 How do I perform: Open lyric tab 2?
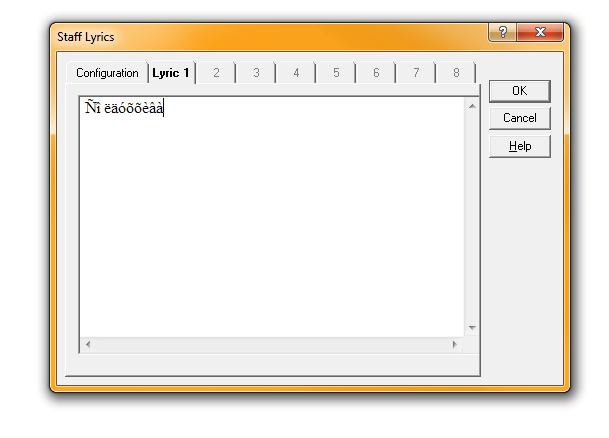tap(216, 73)
